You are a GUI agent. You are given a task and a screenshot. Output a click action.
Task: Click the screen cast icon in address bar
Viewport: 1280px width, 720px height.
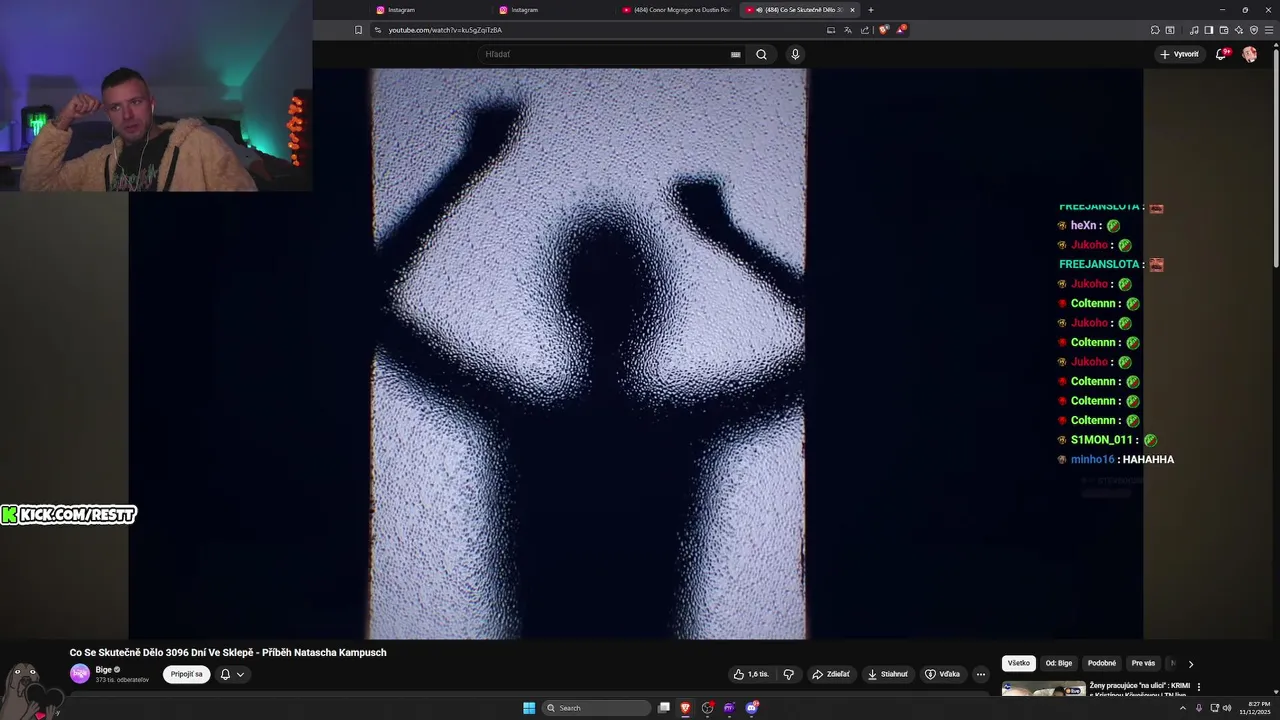831,30
